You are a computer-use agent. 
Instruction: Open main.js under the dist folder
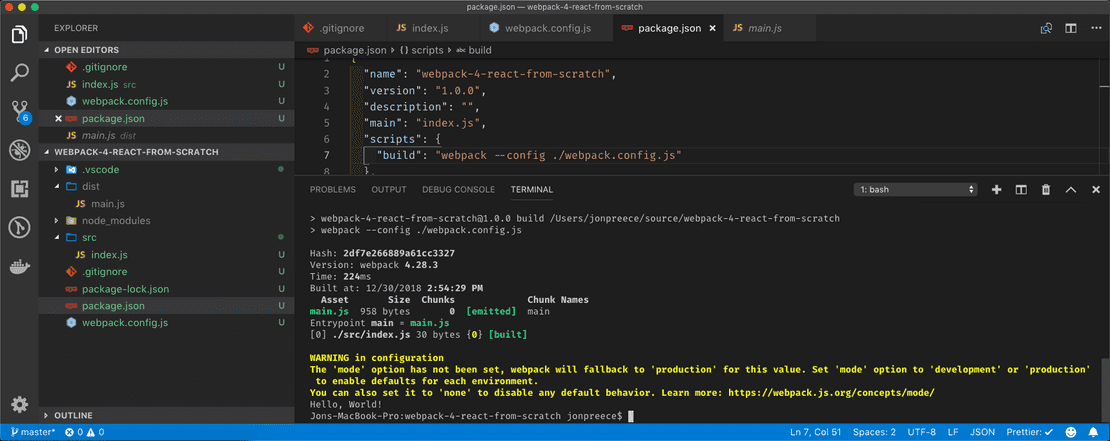(x=166, y=204)
